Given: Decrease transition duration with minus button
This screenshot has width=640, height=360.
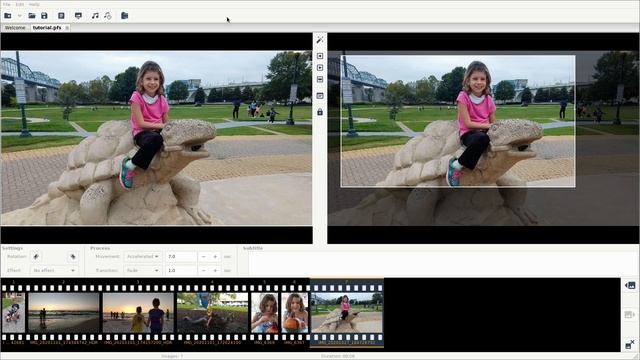Looking at the screenshot, I should 203,271.
